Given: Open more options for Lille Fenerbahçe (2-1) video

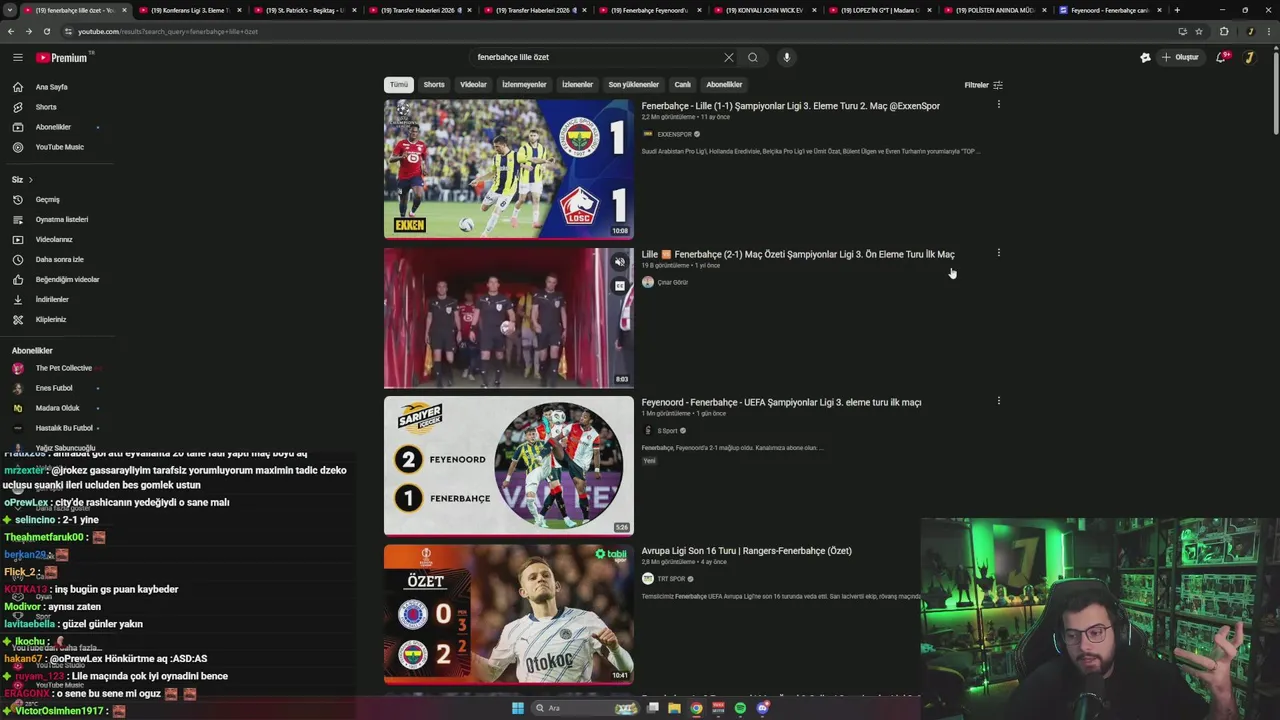Looking at the screenshot, I should click(x=998, y=253).
